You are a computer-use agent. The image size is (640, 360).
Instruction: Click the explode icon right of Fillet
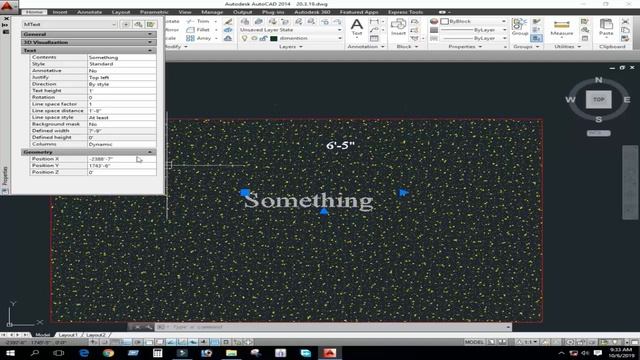tap(228, 30)
